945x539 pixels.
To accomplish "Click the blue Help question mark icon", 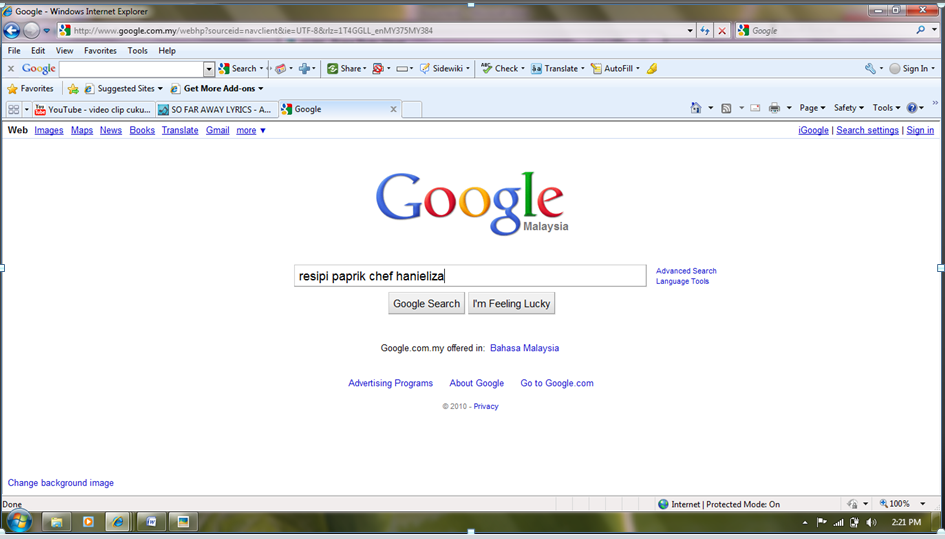I will 912,108.
